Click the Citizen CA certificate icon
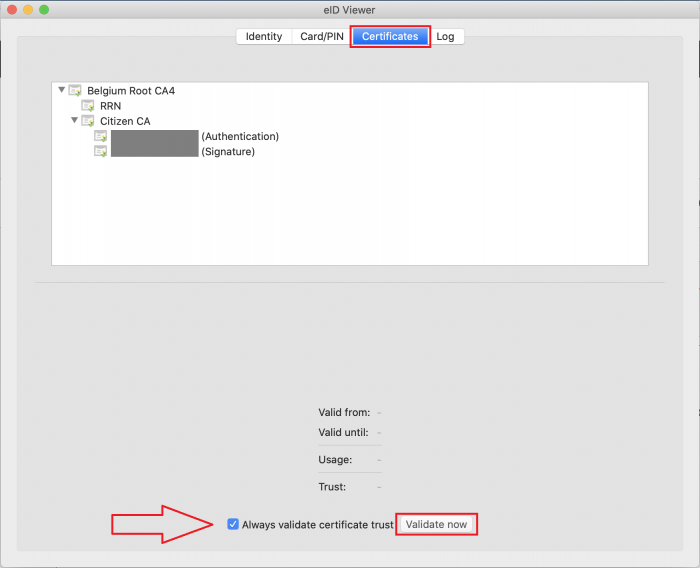The height and width of the screenshot is (568, 700). pos(88,121)
